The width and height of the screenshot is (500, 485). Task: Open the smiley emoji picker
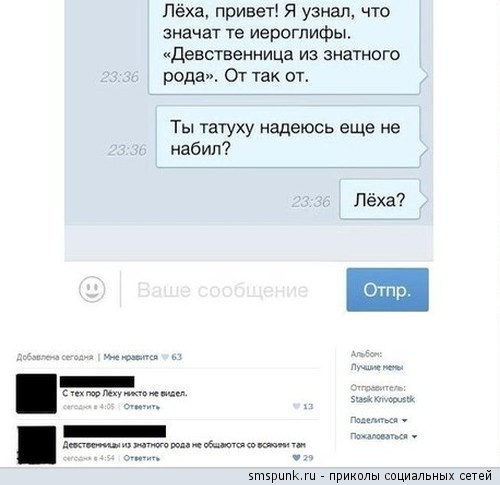click(92, 289)
